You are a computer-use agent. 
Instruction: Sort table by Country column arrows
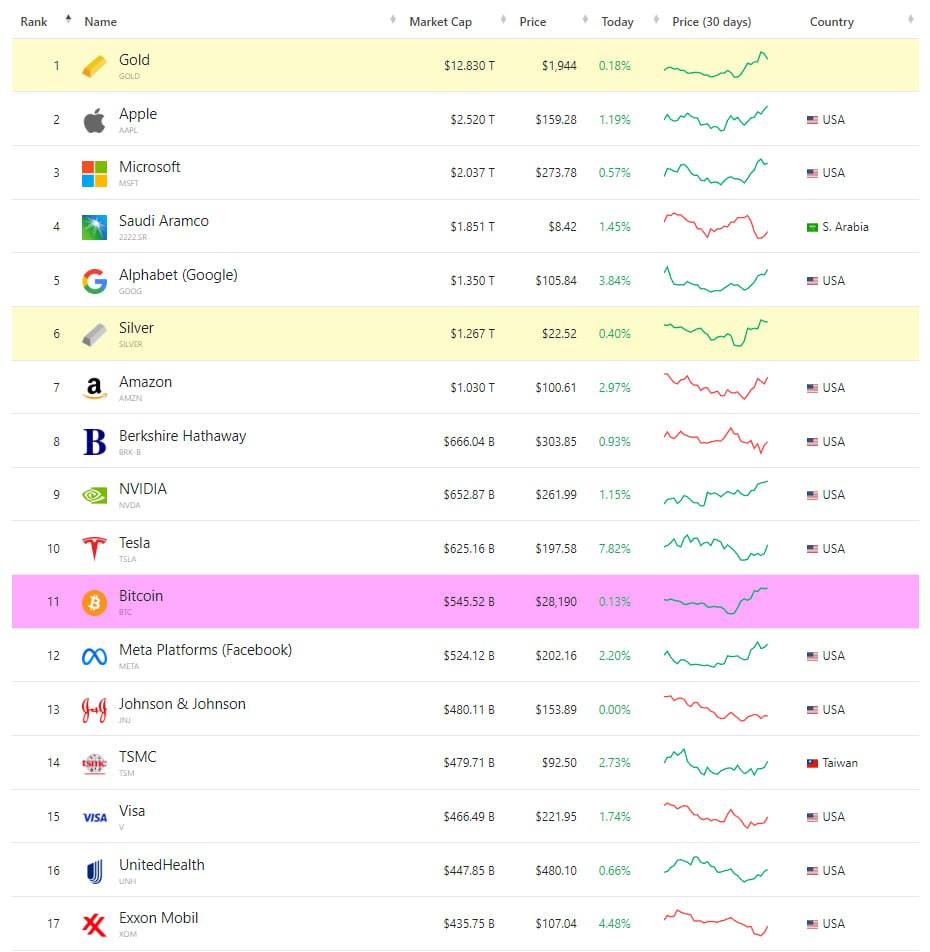coord(911,19)
